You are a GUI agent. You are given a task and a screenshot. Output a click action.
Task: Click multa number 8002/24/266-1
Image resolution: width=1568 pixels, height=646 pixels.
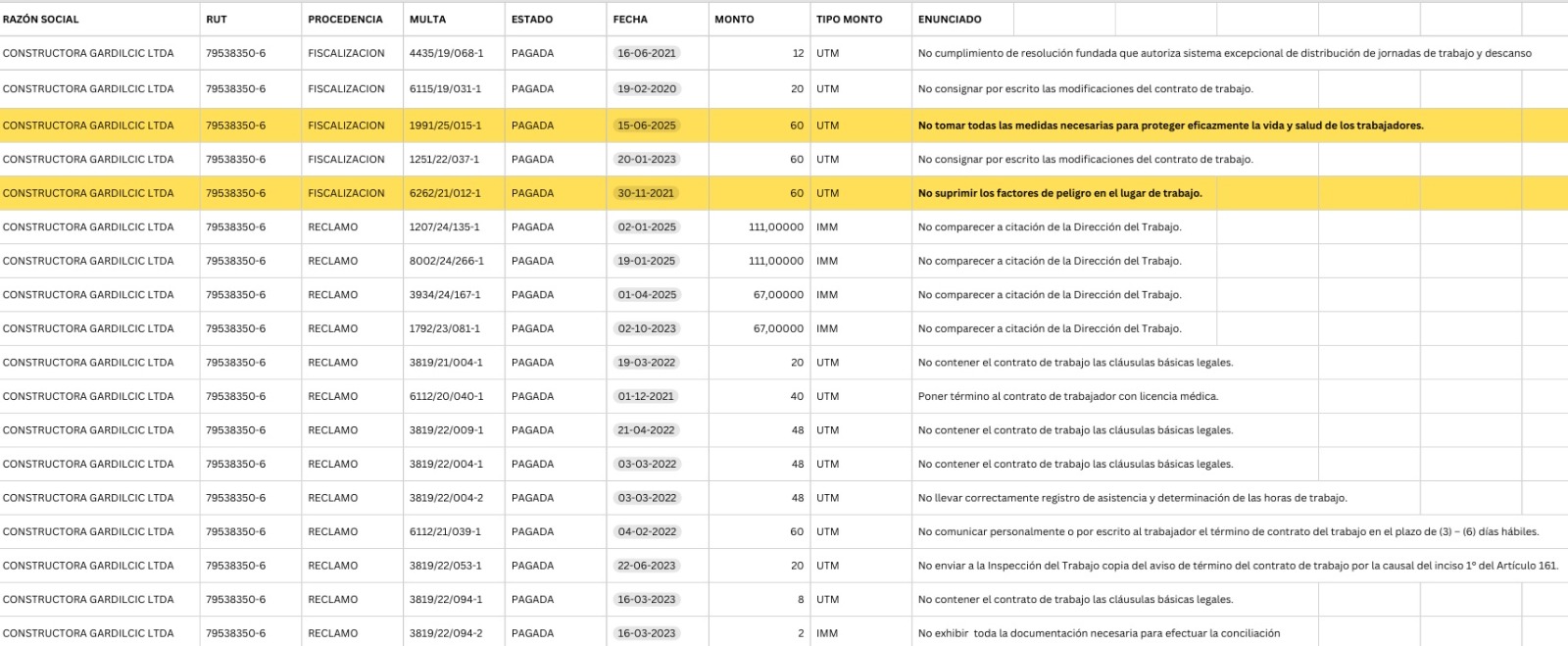[446, 262]
